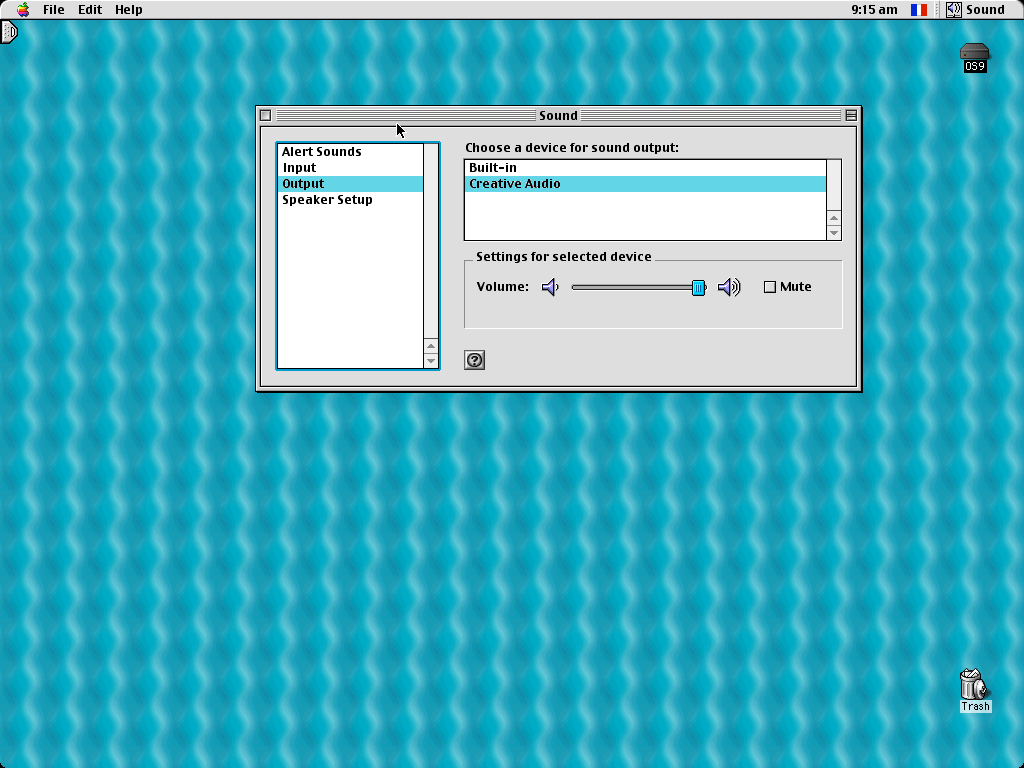Open the Edit menu

click(89, 9)
